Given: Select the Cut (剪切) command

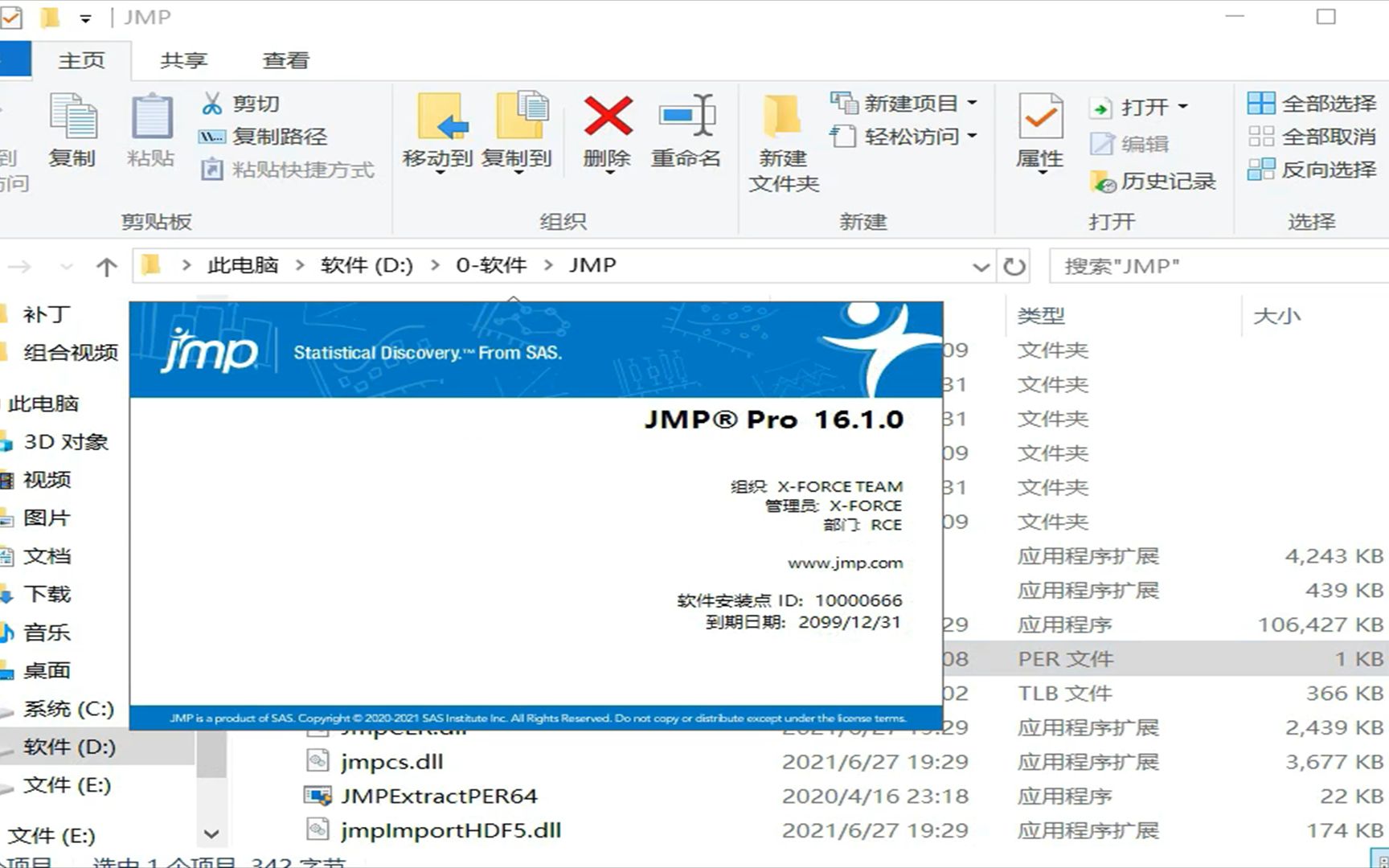Looking at the screenshot, I should click(x=240, y=104).
